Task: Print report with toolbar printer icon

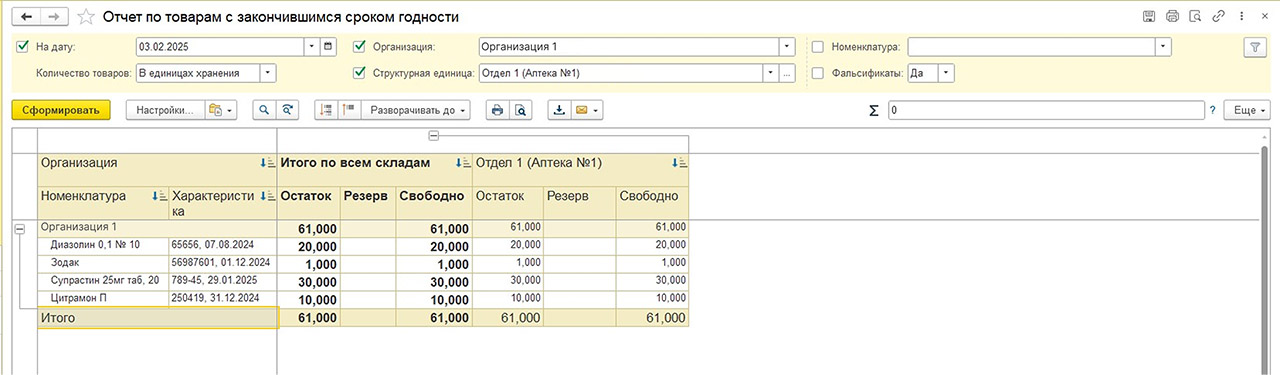Action: click(x=497, y=110)
